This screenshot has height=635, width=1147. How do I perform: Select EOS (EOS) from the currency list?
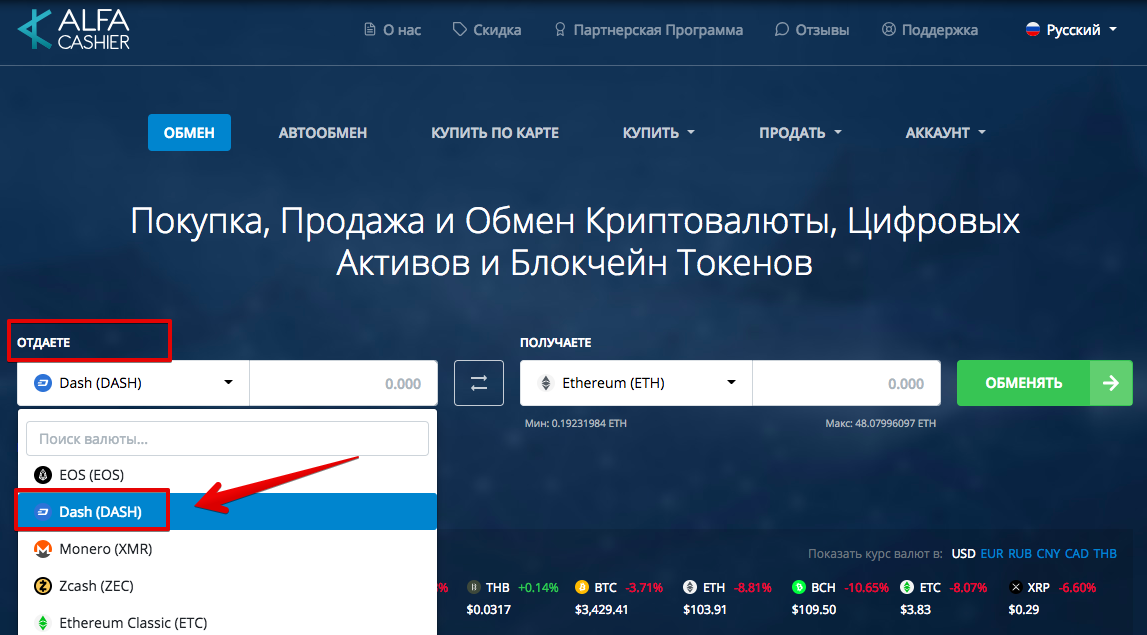pyautogui.click(x=227, y=475)
